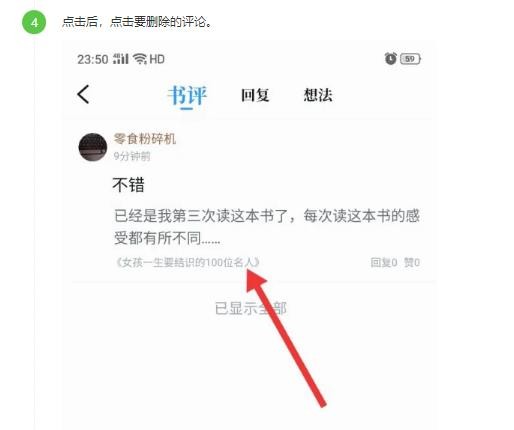Click the green step 4 badge

click(34, 22)
